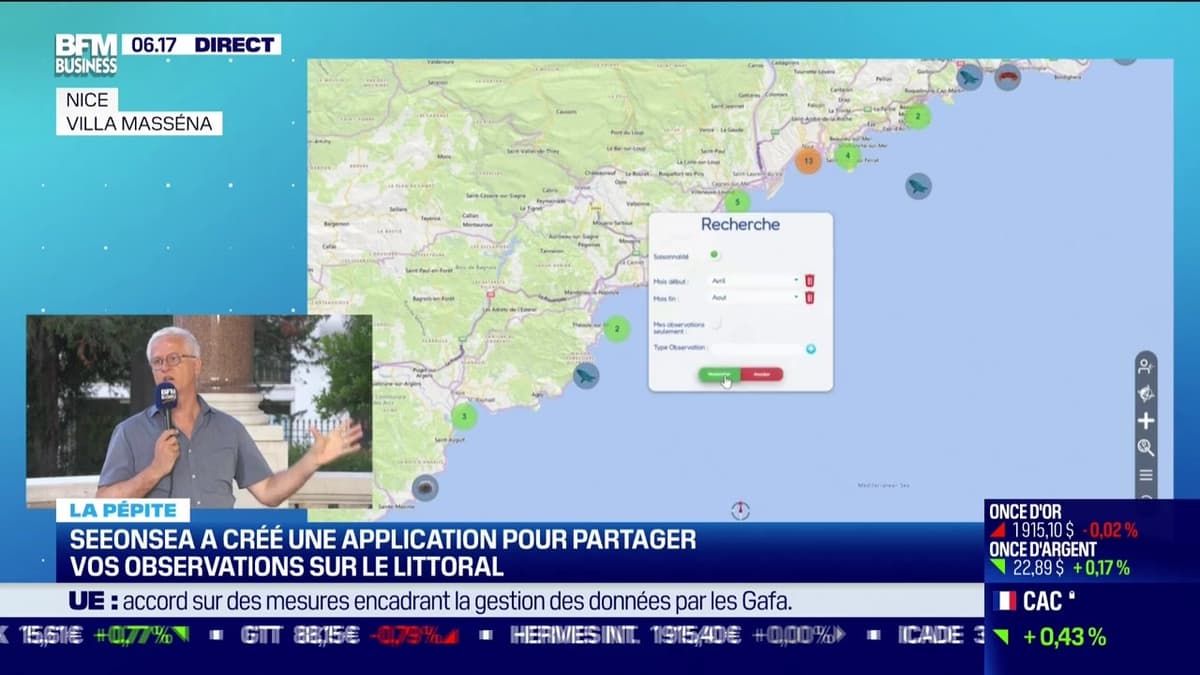Click the Type Observation input field
The image size is (1200, 675).
(757, 349)
